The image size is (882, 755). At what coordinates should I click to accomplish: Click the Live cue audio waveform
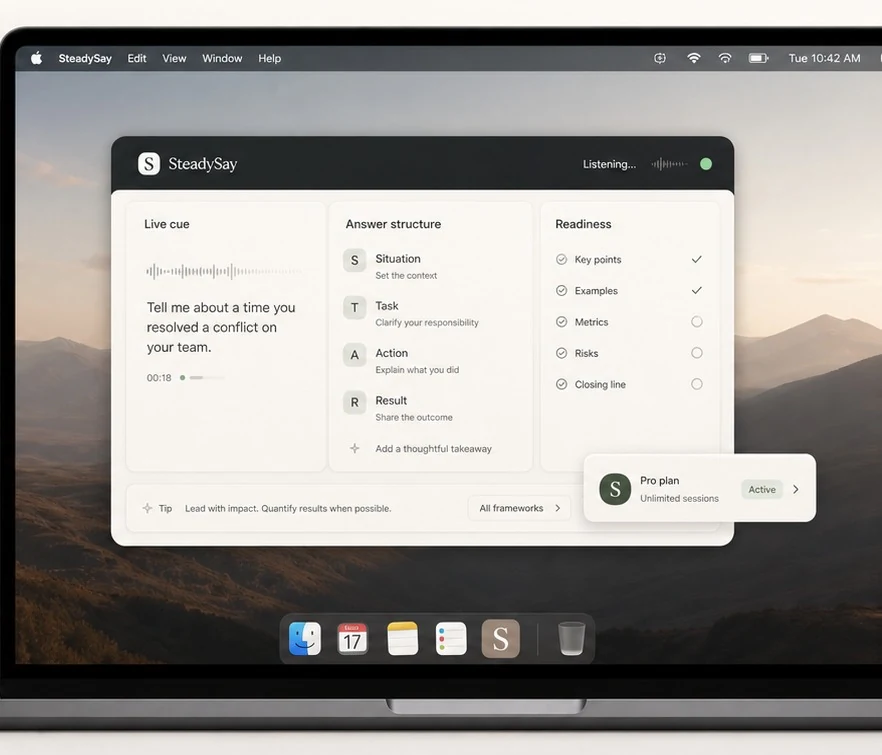click(223, 271)
